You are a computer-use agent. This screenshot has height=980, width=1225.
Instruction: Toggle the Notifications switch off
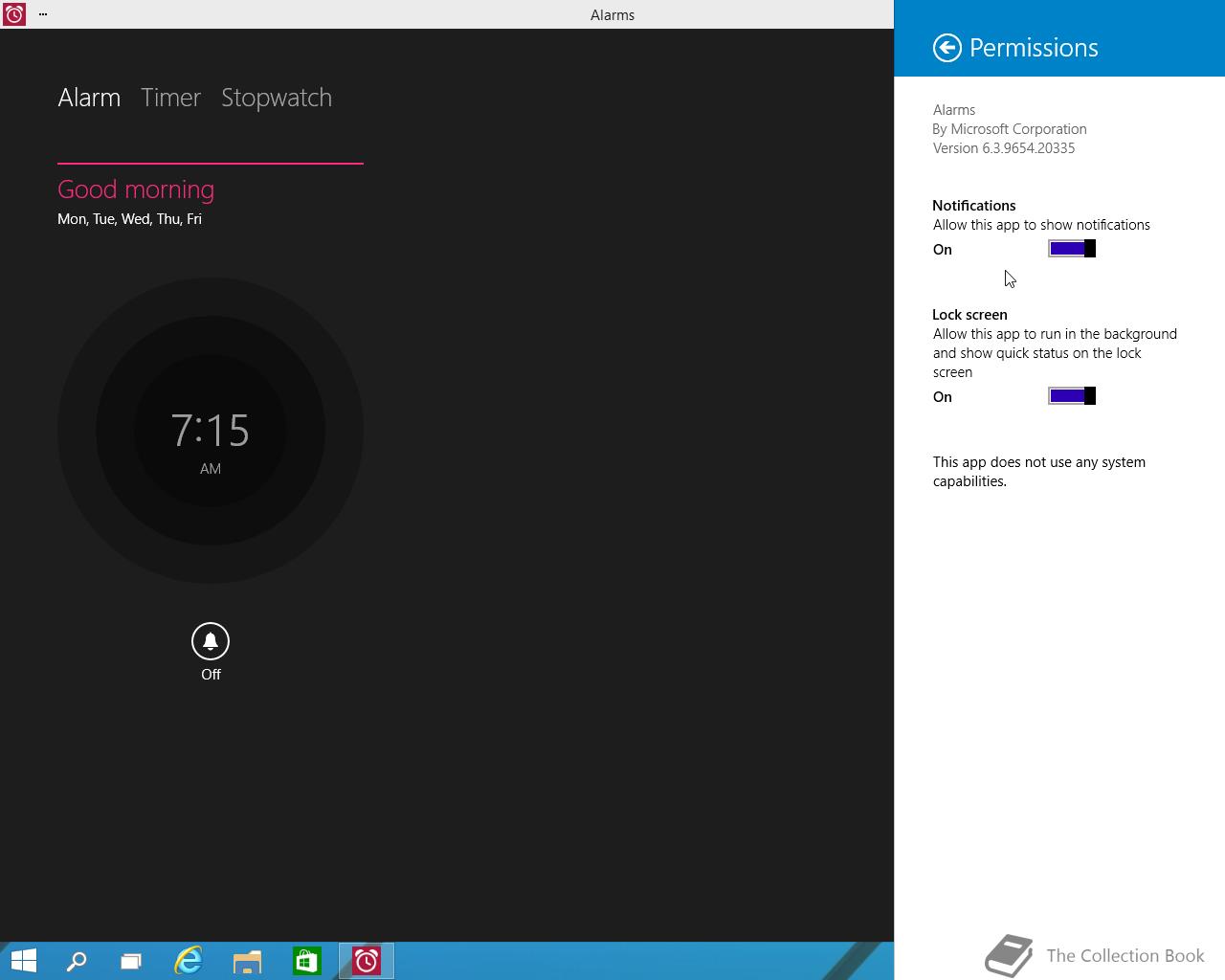tap(1072, 249)
